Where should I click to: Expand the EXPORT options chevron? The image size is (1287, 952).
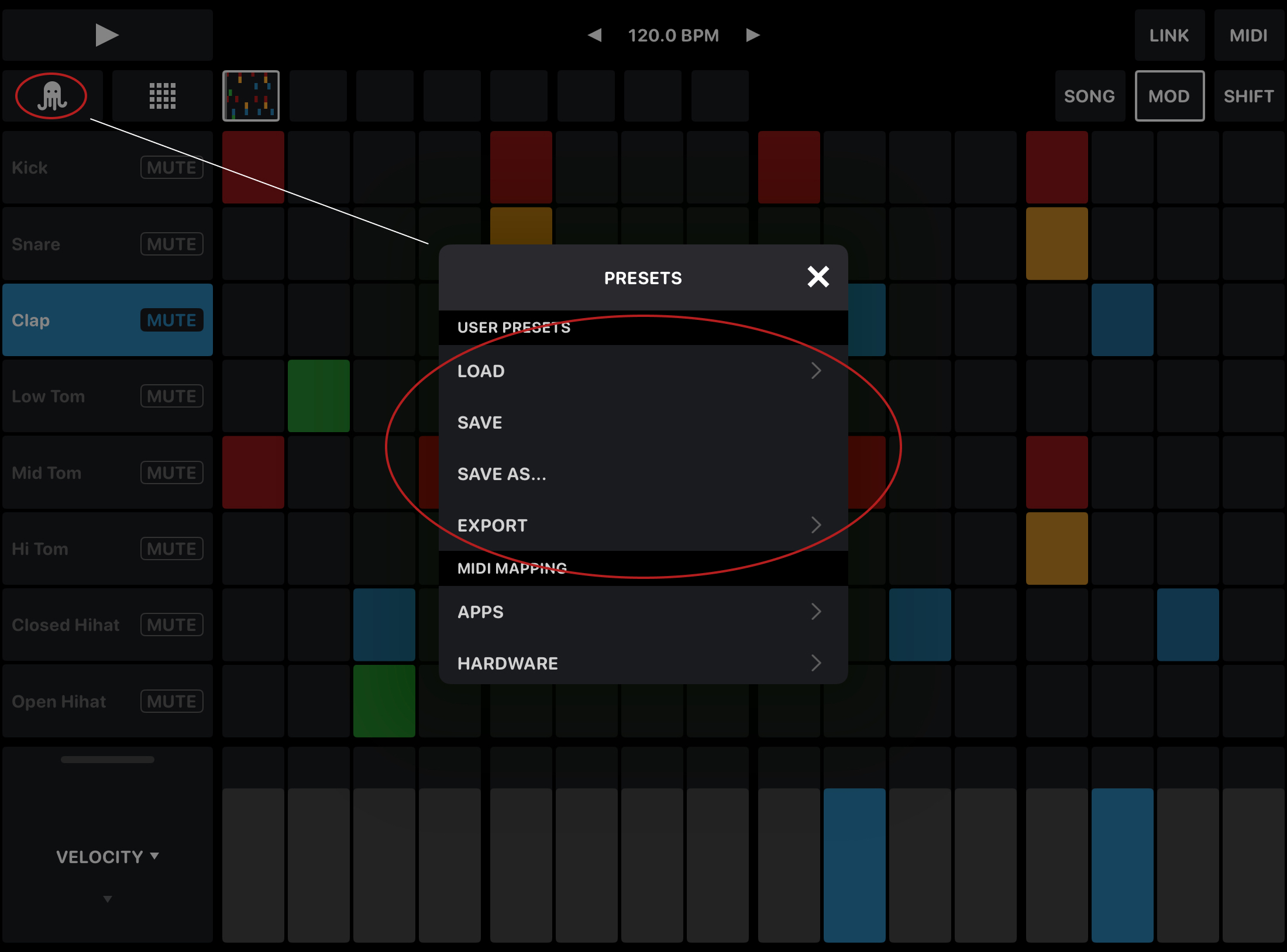817,525
